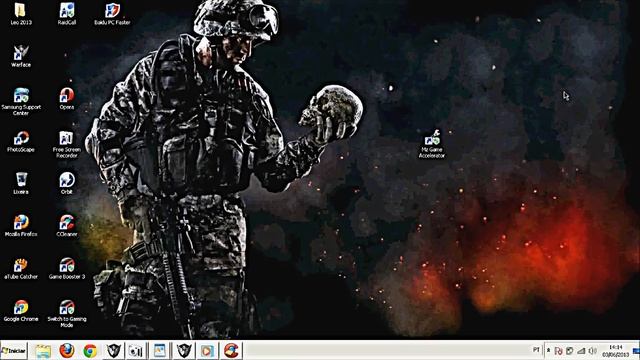Viewport: 640px width, 360px height.
Task: Launch the Opera browser desktop shortcut
Action: click(x=67, y=98)
